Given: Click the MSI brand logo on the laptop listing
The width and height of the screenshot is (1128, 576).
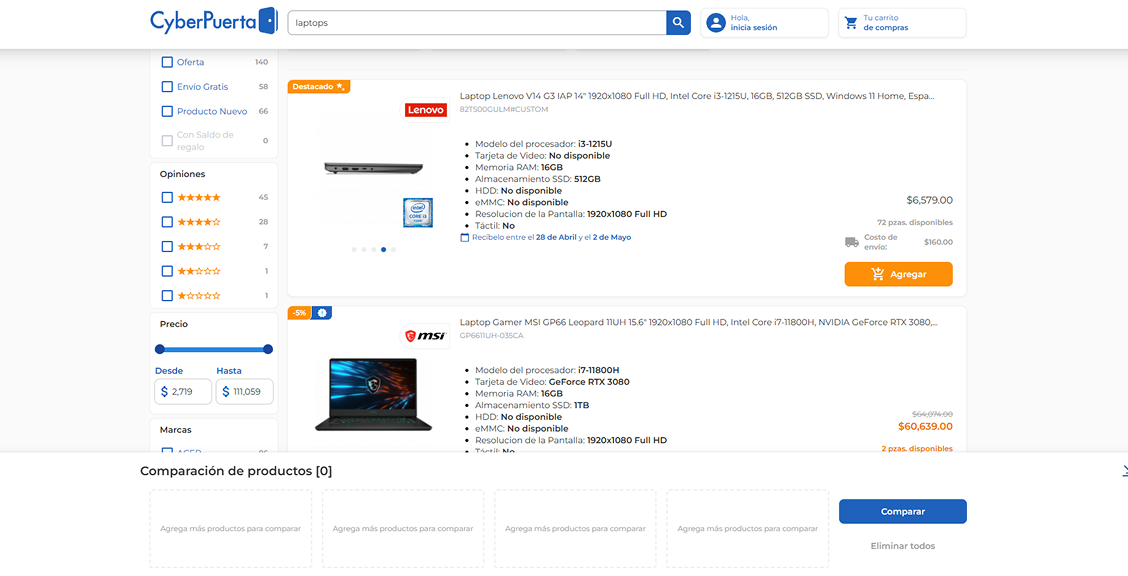Looking at the screenshot, I should (x=425, y=336).
